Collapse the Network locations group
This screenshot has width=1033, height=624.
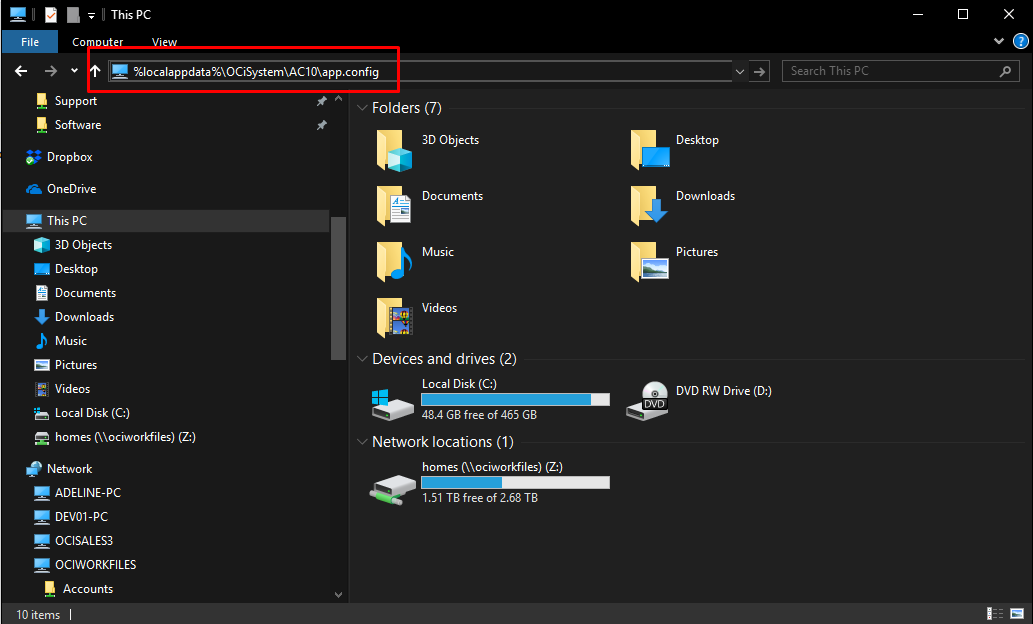click(362, 441)
